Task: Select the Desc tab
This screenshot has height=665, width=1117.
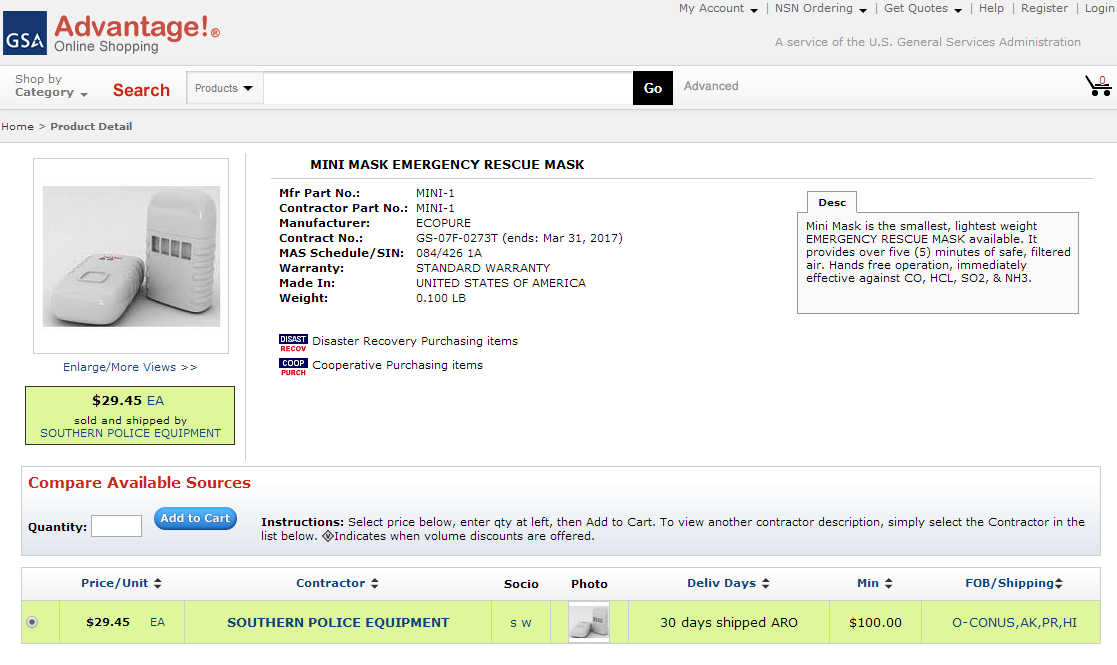Action: coord(832,202)
